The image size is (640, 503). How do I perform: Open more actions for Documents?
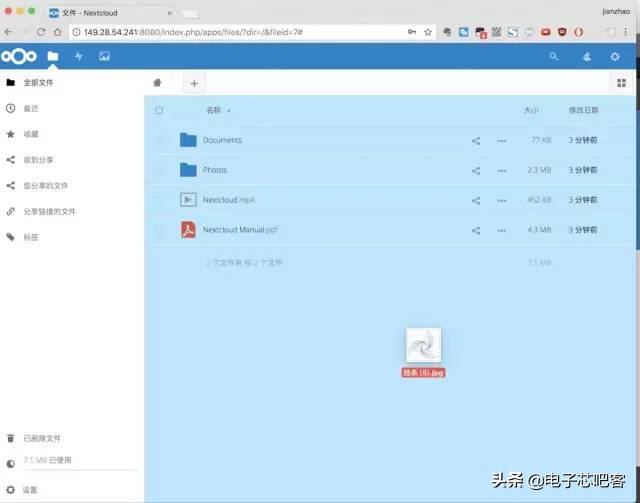502,141
